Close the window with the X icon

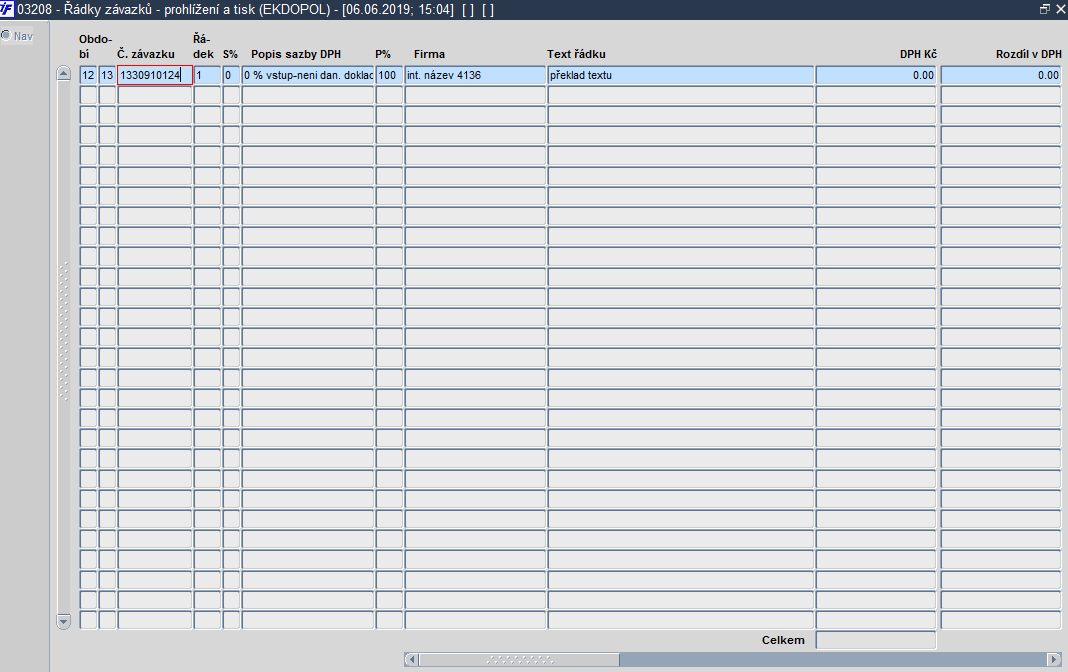1061,10
